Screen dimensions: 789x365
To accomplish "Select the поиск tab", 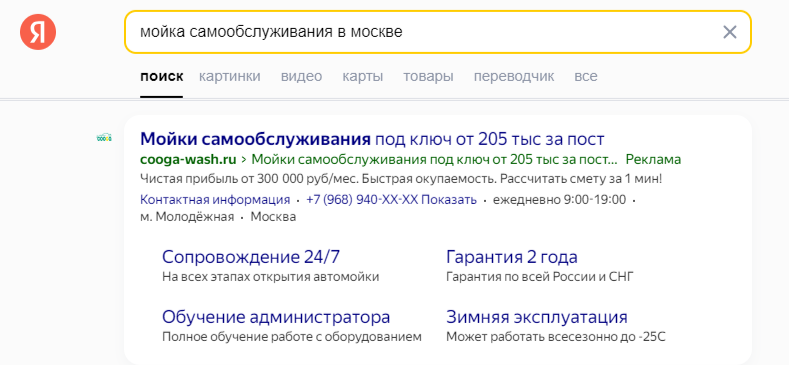I will [162, 77].
